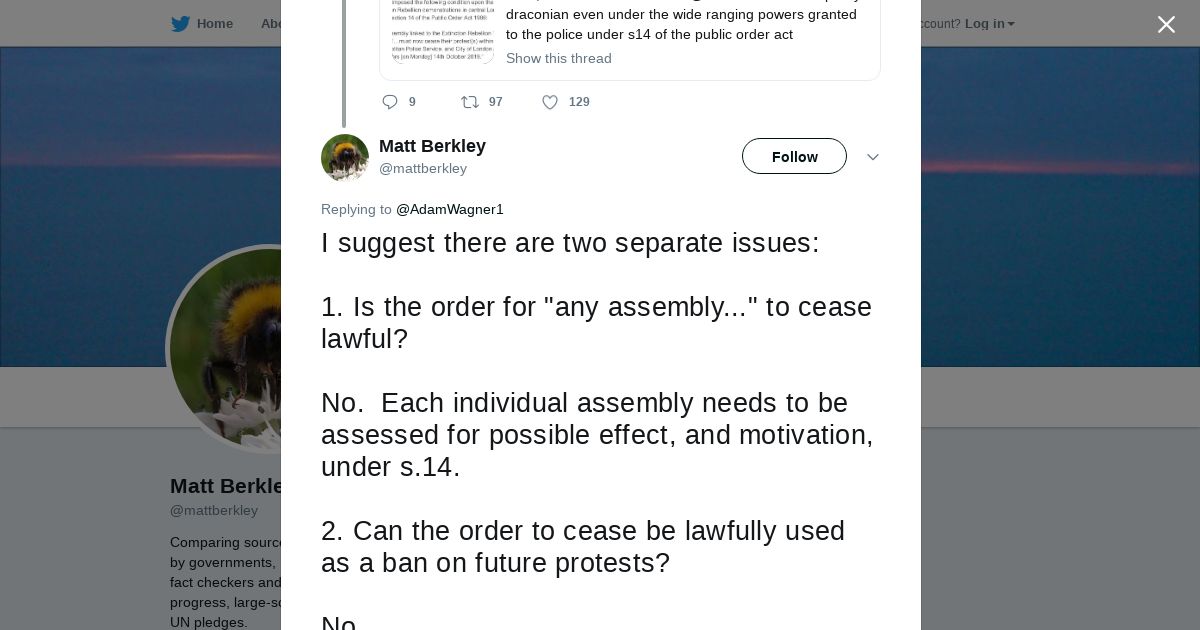The width and height of the screenshot is (1200, 630).
Task: Click the quoted tweet text preview
Action: point(681,24)
